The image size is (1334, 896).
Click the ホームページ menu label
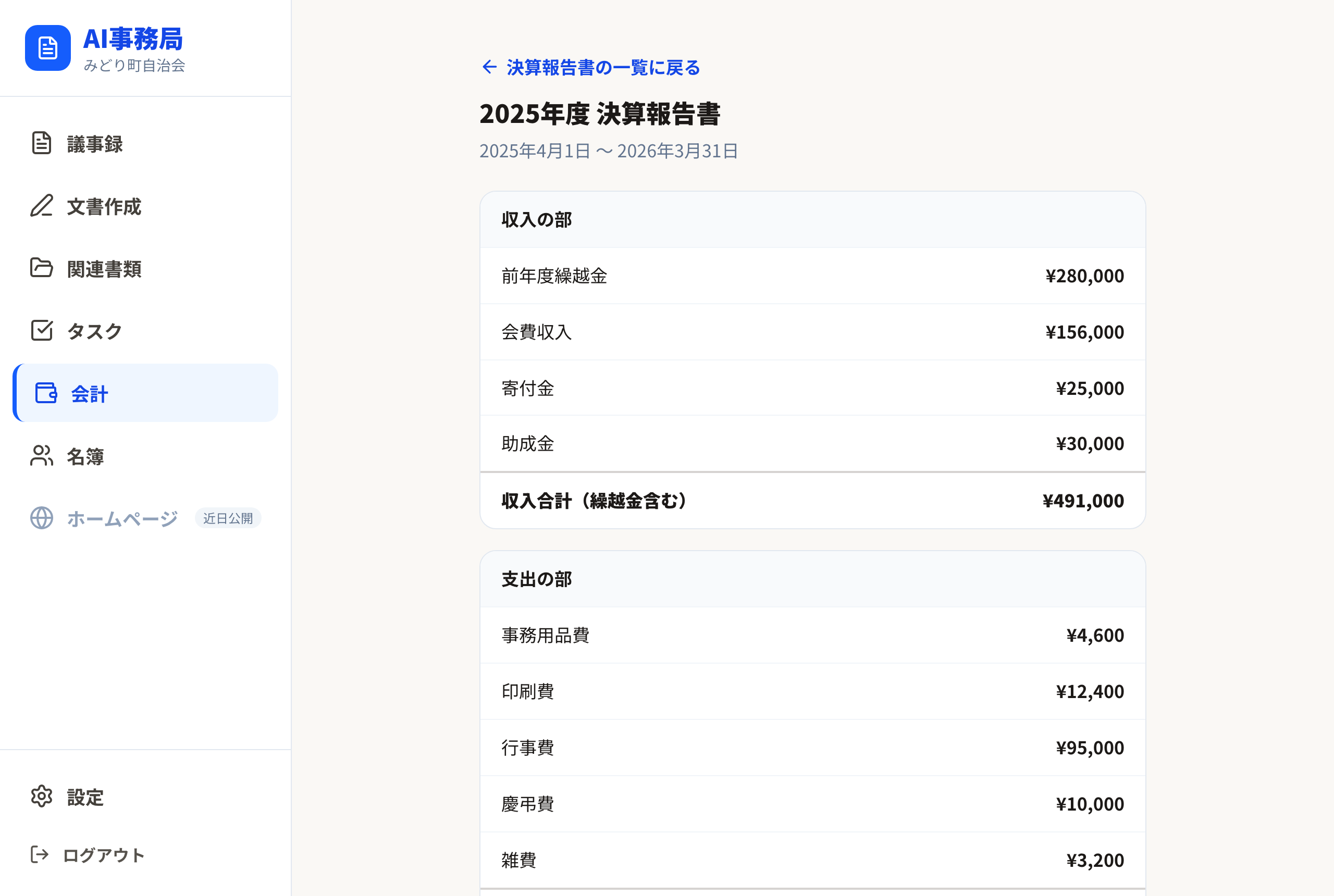[x=122, y=518]
